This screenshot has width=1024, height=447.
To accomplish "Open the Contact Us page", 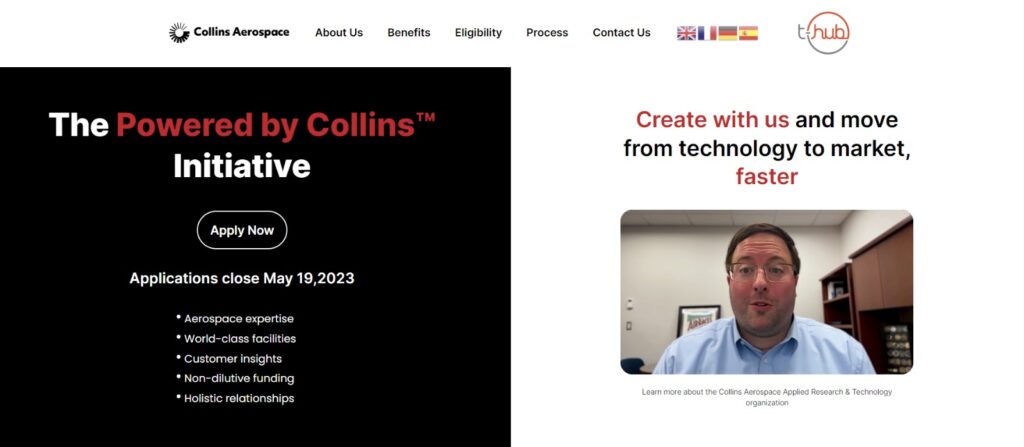I will point(621,33).
